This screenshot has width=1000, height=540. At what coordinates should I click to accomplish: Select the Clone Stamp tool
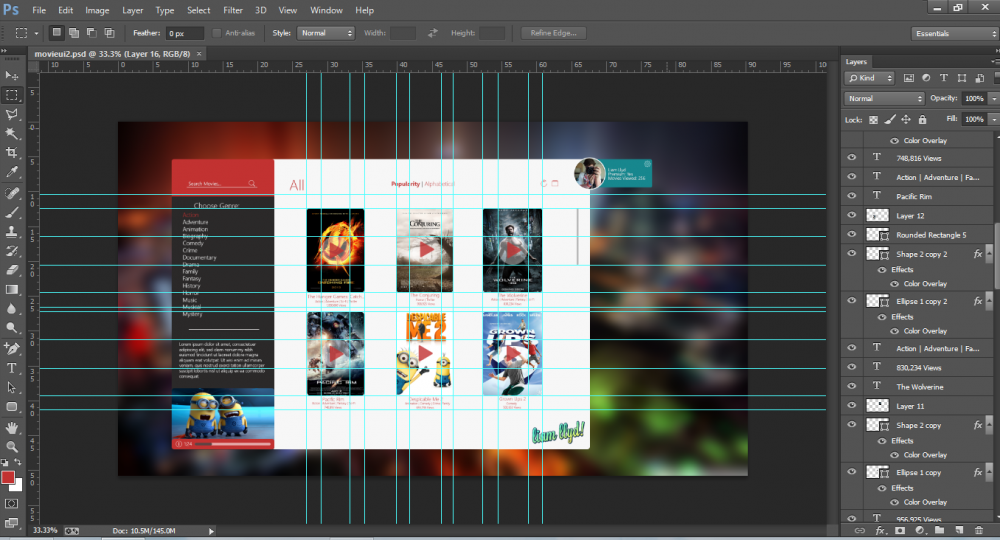pyautogui.click(x=11, y=231)
